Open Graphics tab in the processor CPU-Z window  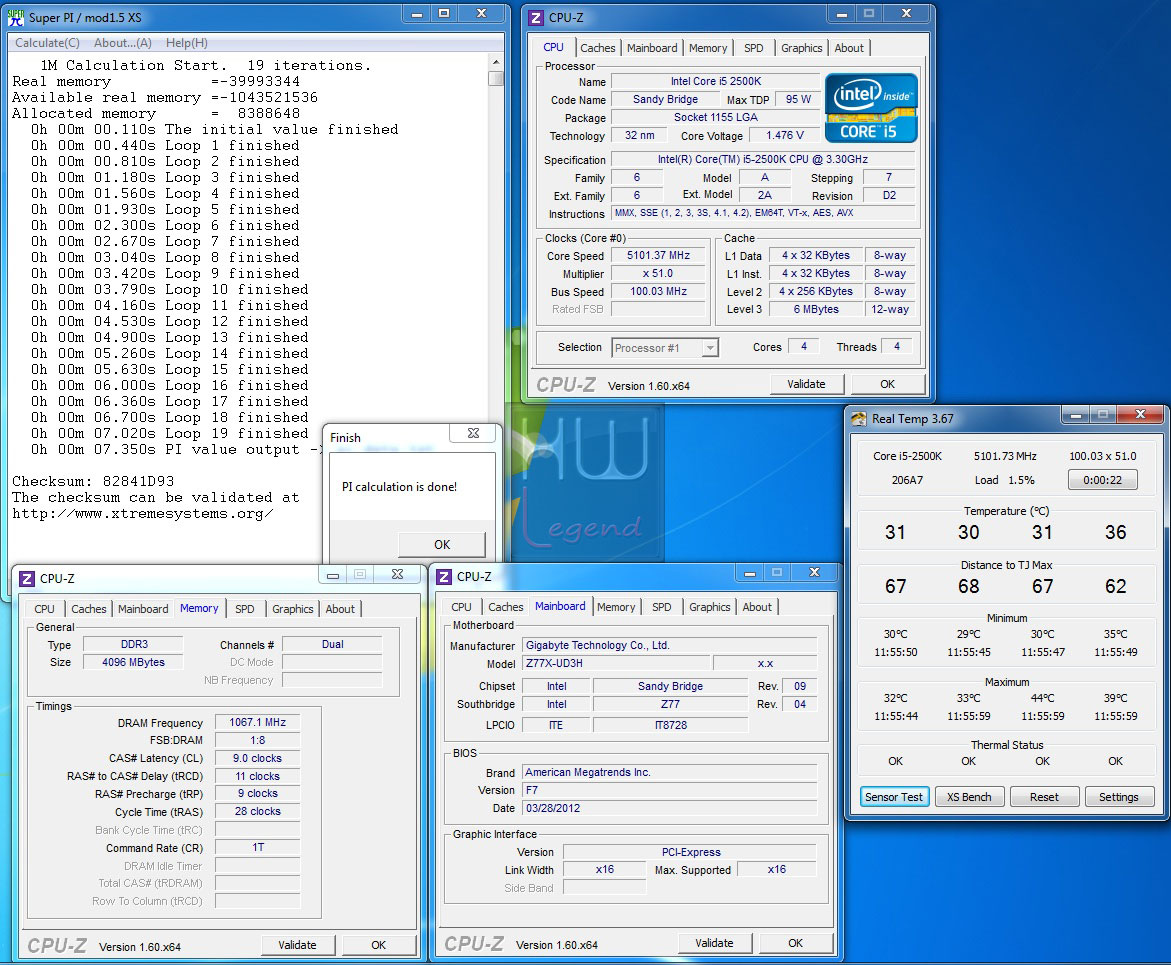tap(801, 48)
